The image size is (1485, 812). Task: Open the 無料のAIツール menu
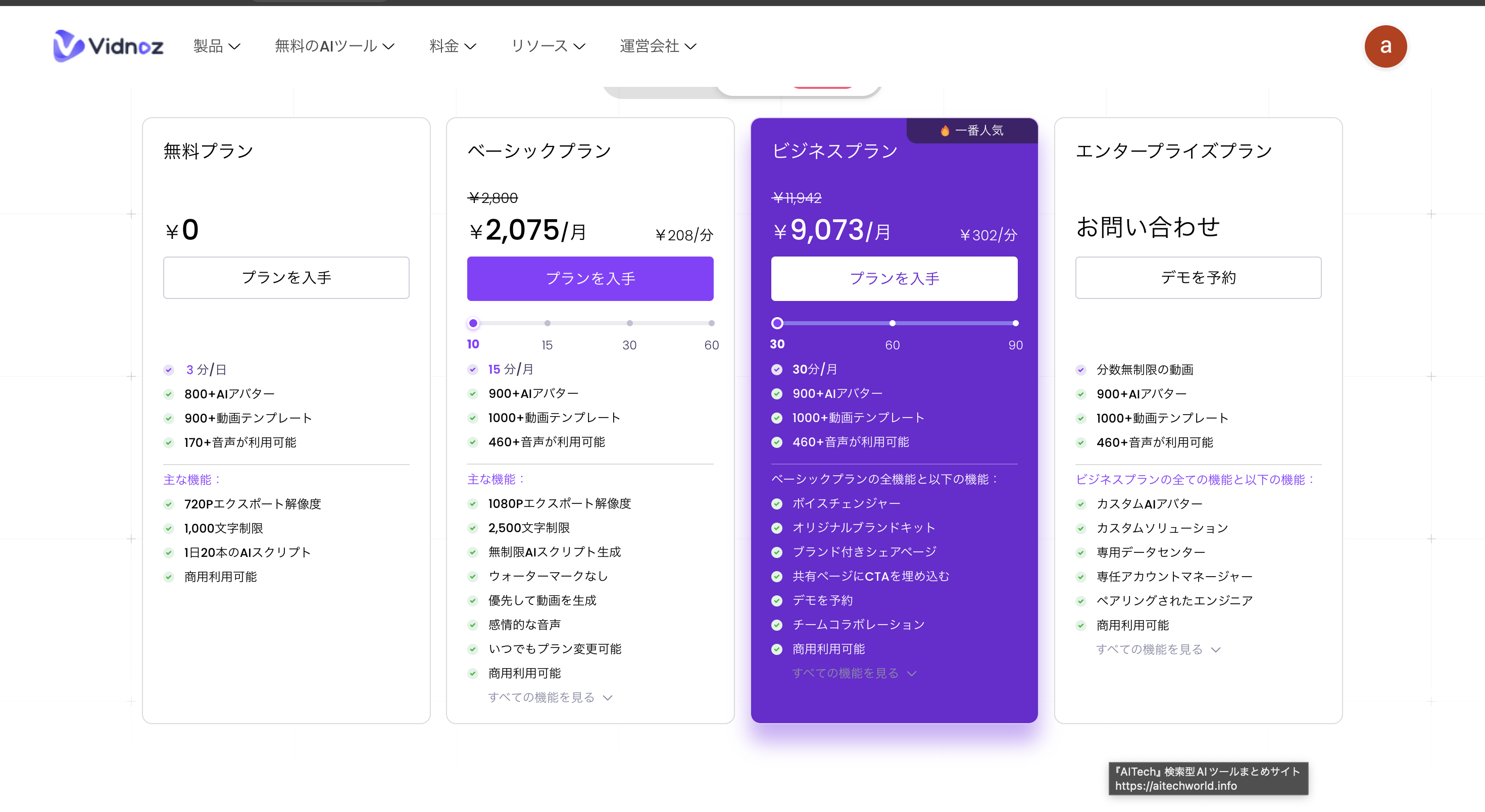pos(334,46)
